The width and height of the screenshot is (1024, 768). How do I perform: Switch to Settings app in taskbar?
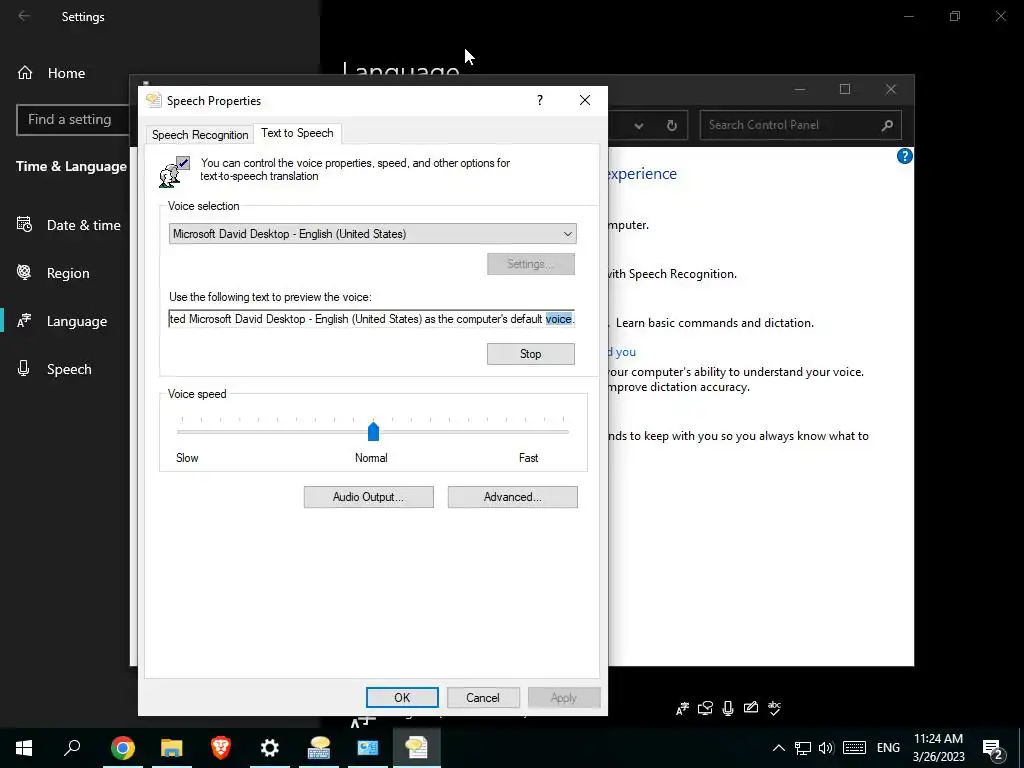pos(270,748)
